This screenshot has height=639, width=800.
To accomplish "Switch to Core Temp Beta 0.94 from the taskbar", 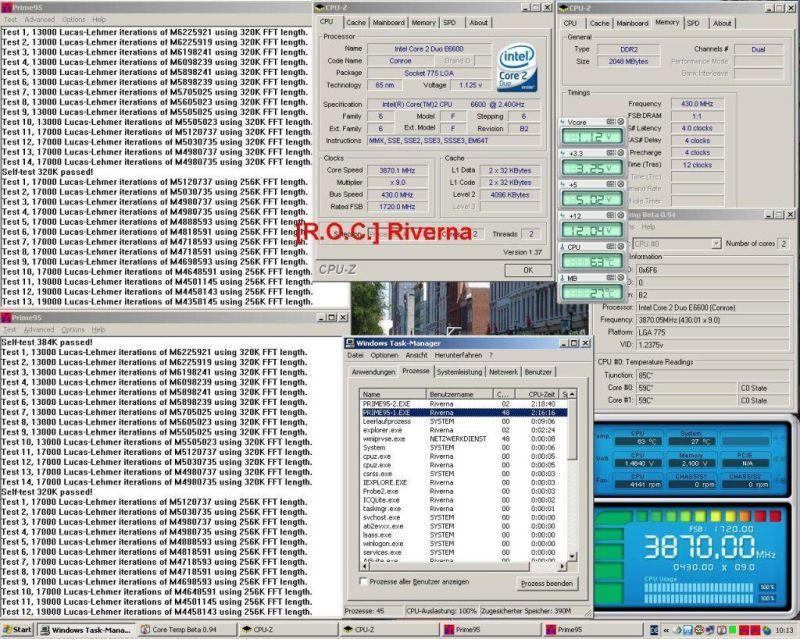I will [188, 630].
